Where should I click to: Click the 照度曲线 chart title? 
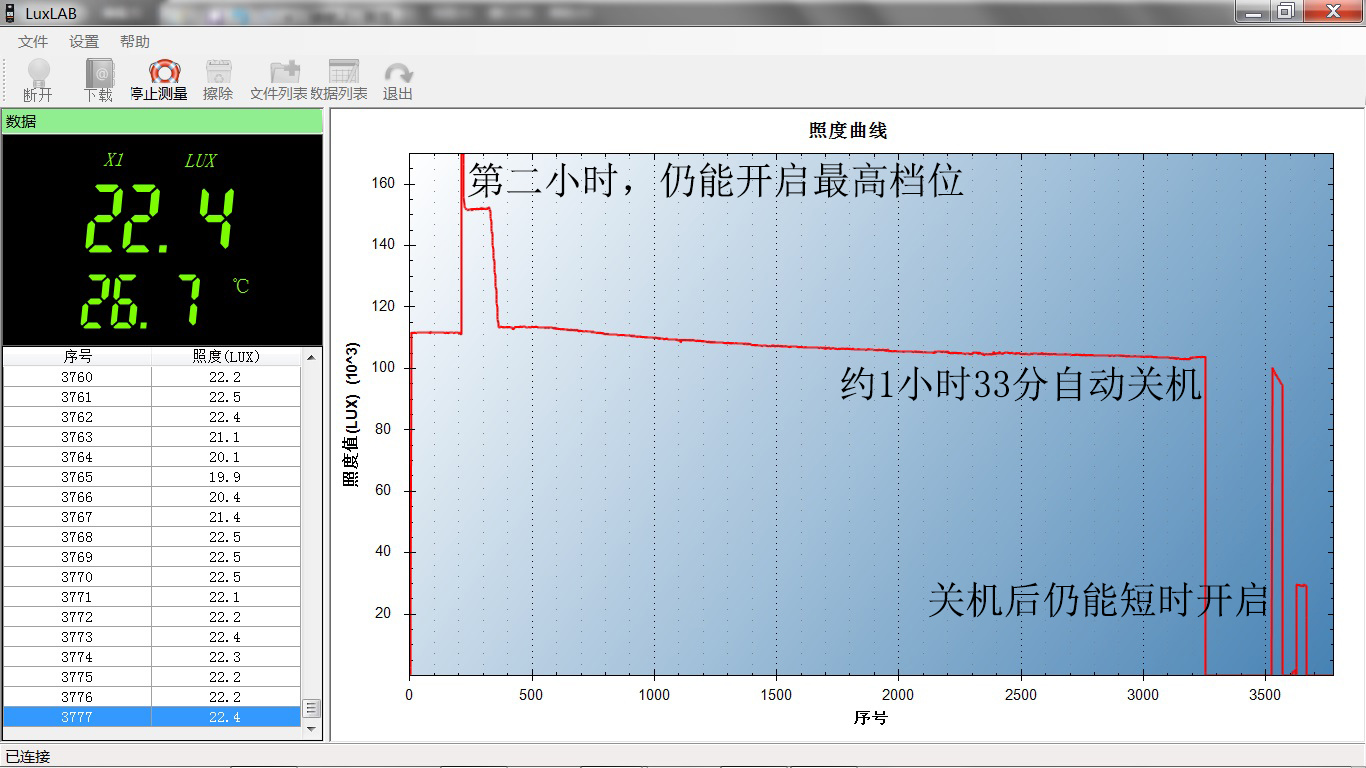point(848,129)
